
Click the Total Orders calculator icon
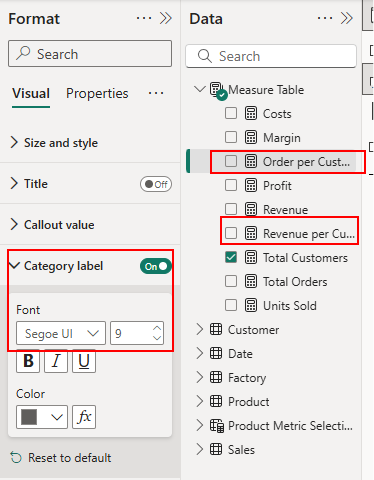pyautogui.click(x=251, y=281)
